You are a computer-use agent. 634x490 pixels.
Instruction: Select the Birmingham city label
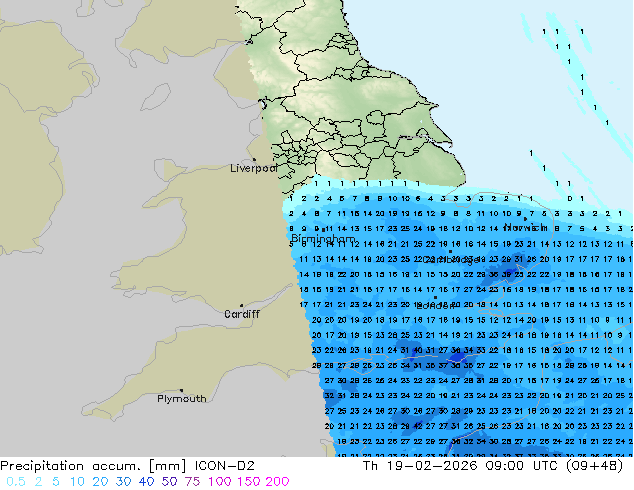[x=323, y=239]
